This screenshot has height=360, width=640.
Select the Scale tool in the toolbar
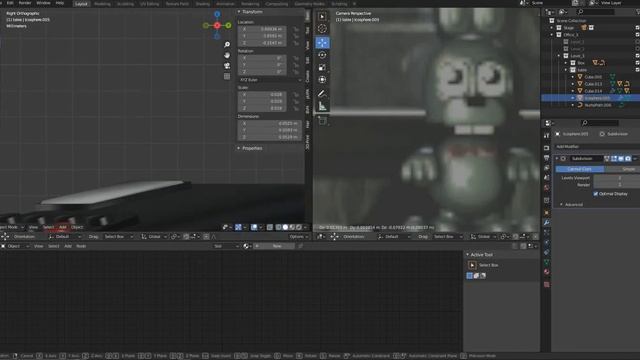click(x=322, y=67)
